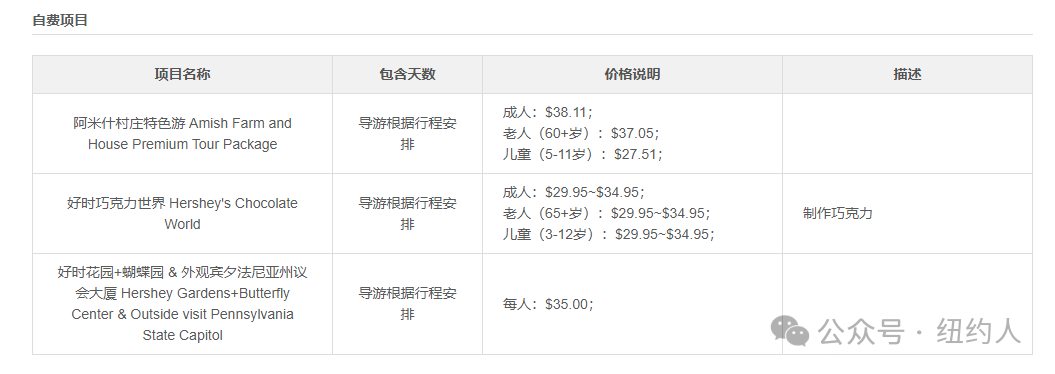Open the Amish Farm and House tour name
This screenshot has height=374, width=1055.
182,133
